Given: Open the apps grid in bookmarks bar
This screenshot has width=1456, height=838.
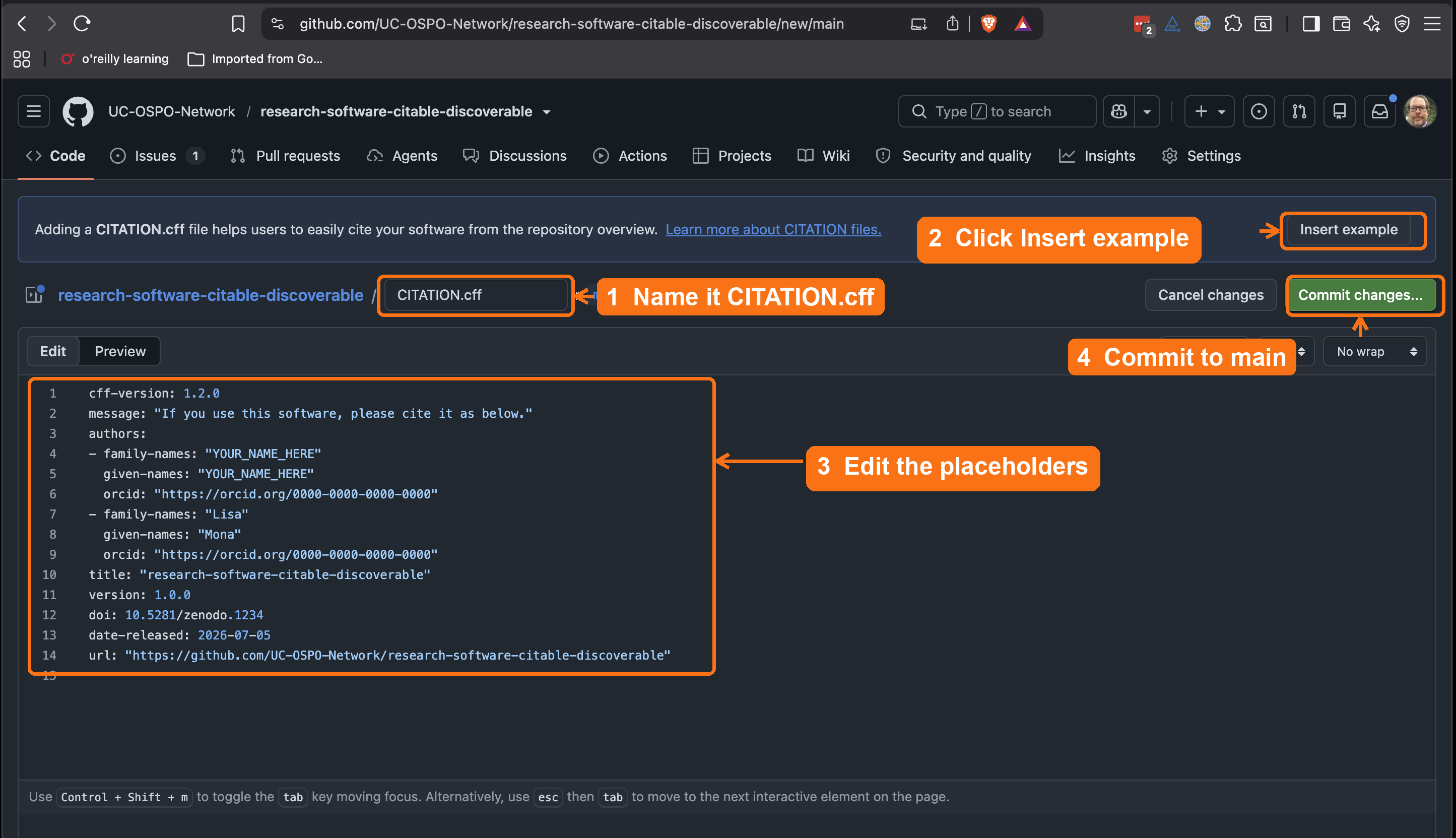Looking at the screenshot, I should coord(22,59).
